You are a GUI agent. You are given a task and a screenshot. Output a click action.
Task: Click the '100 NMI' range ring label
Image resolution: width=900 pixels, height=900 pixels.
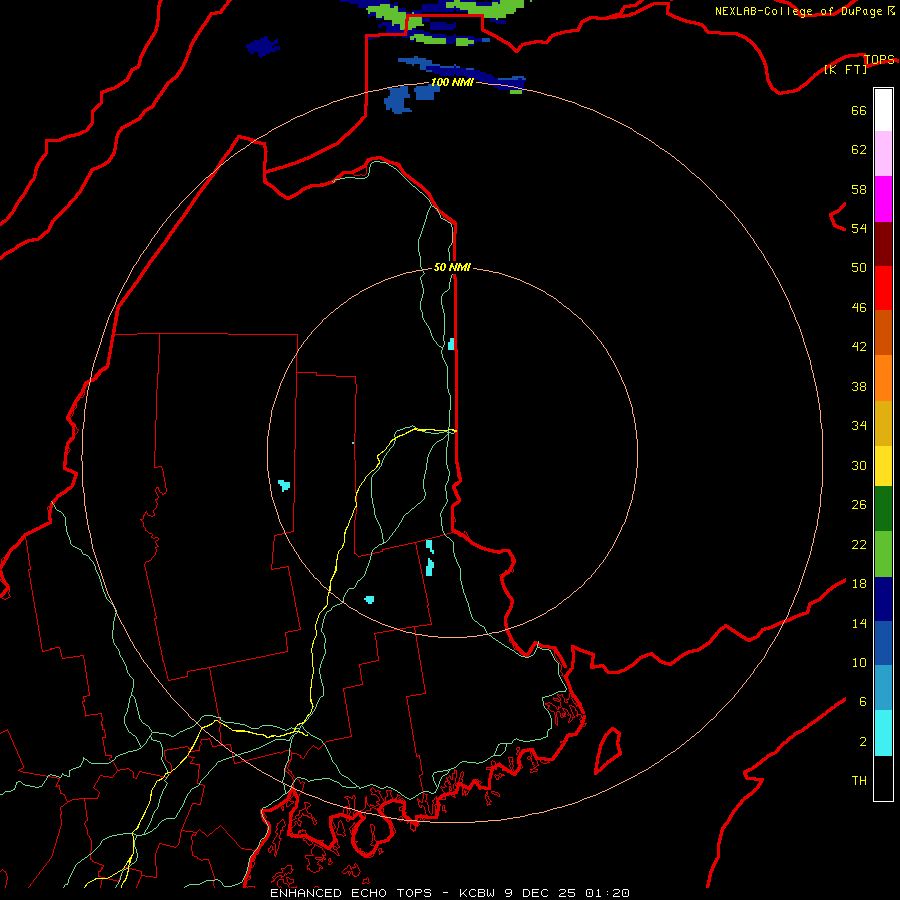452,82
